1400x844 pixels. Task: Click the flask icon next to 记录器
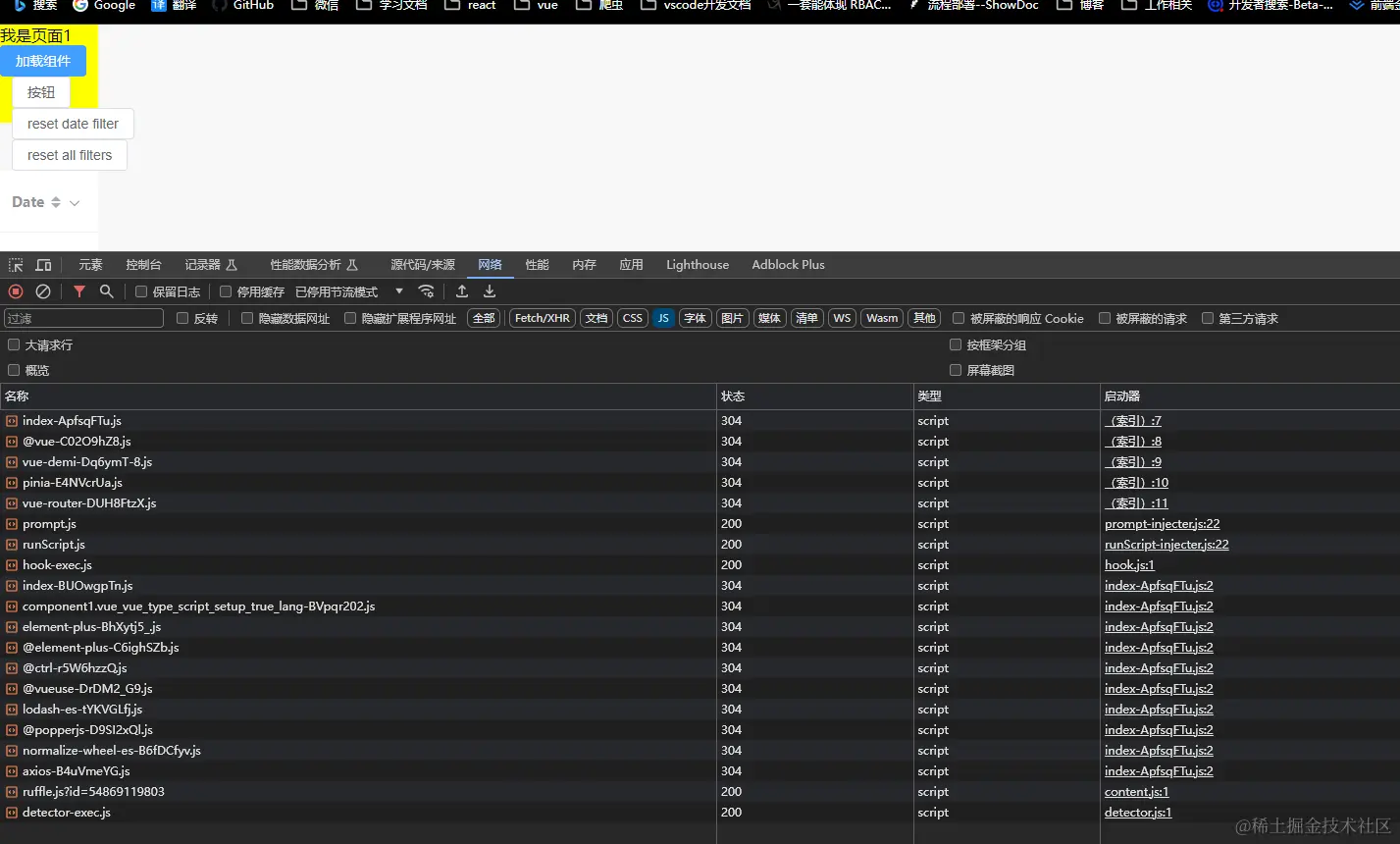[x=232, y=265]
